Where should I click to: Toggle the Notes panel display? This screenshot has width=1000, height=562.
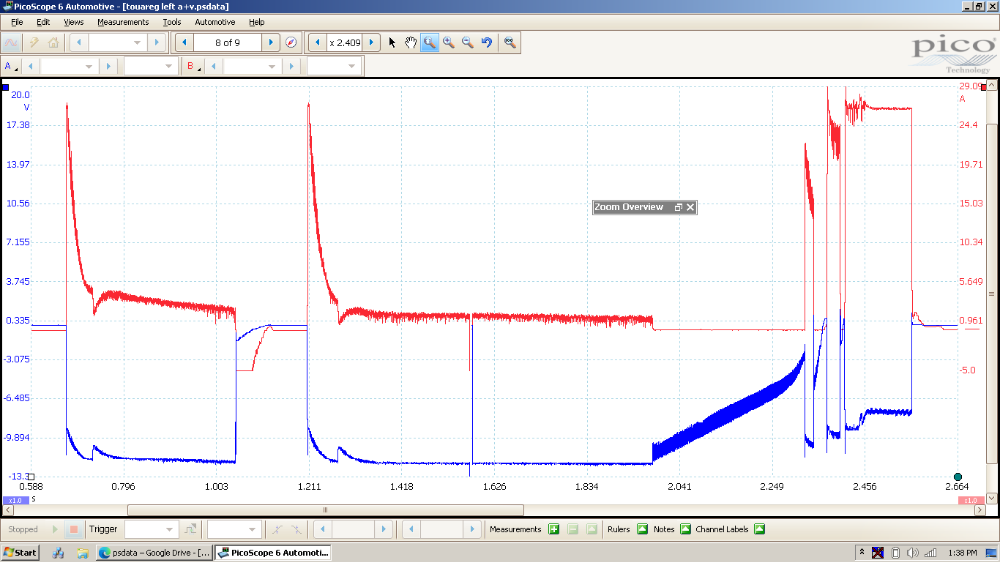pos(685,529)
